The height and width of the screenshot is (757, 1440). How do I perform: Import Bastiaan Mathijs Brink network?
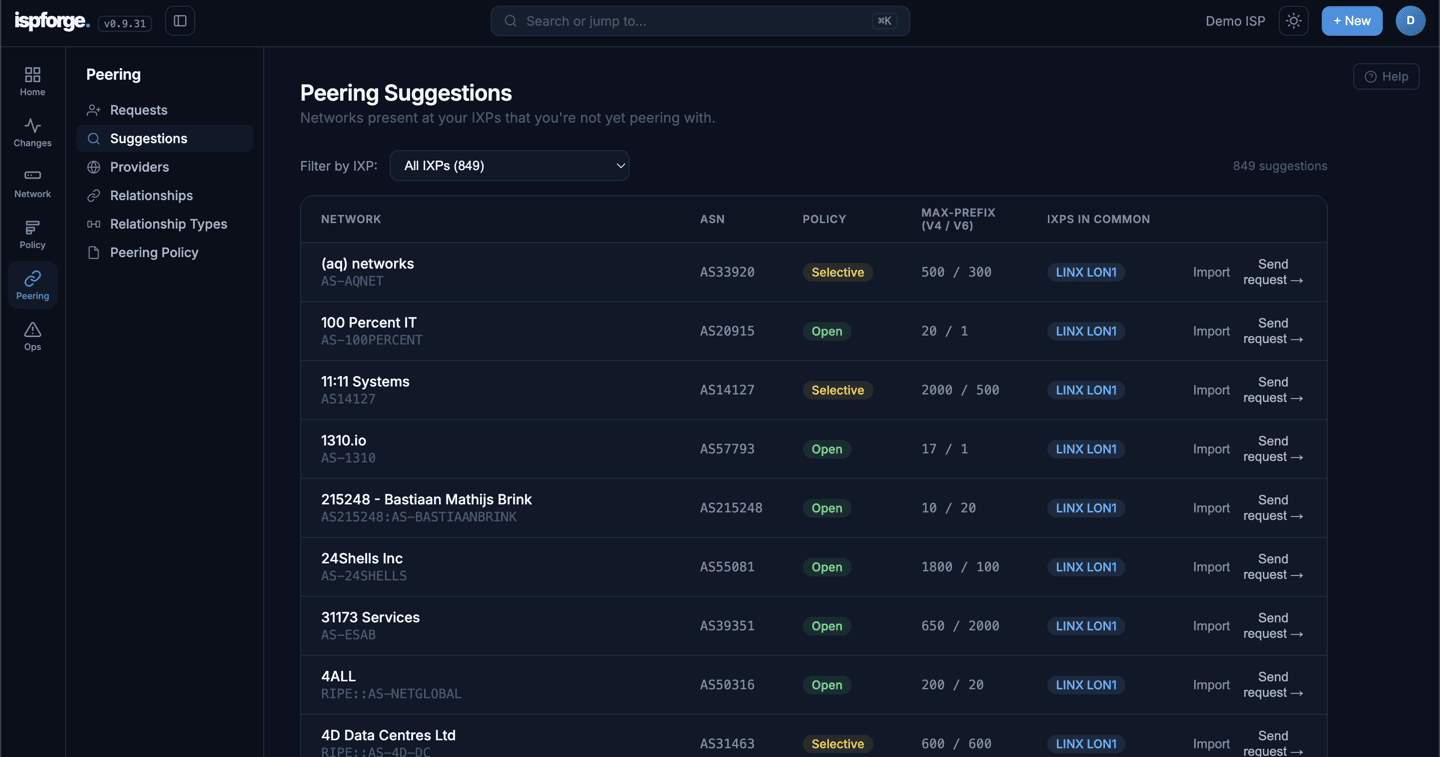pos(1211,508)
